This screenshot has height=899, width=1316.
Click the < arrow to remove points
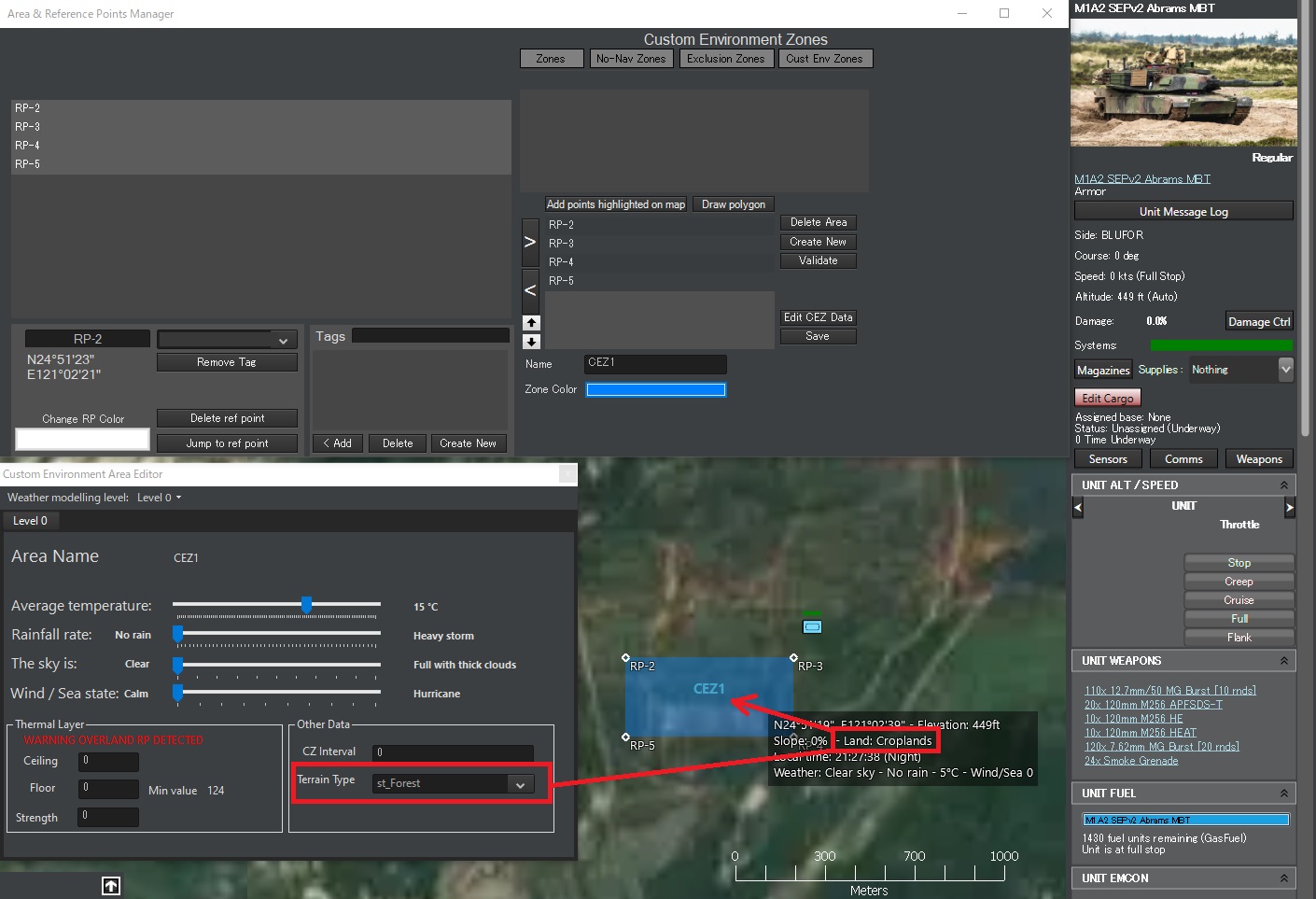click(x=530, y=290)
